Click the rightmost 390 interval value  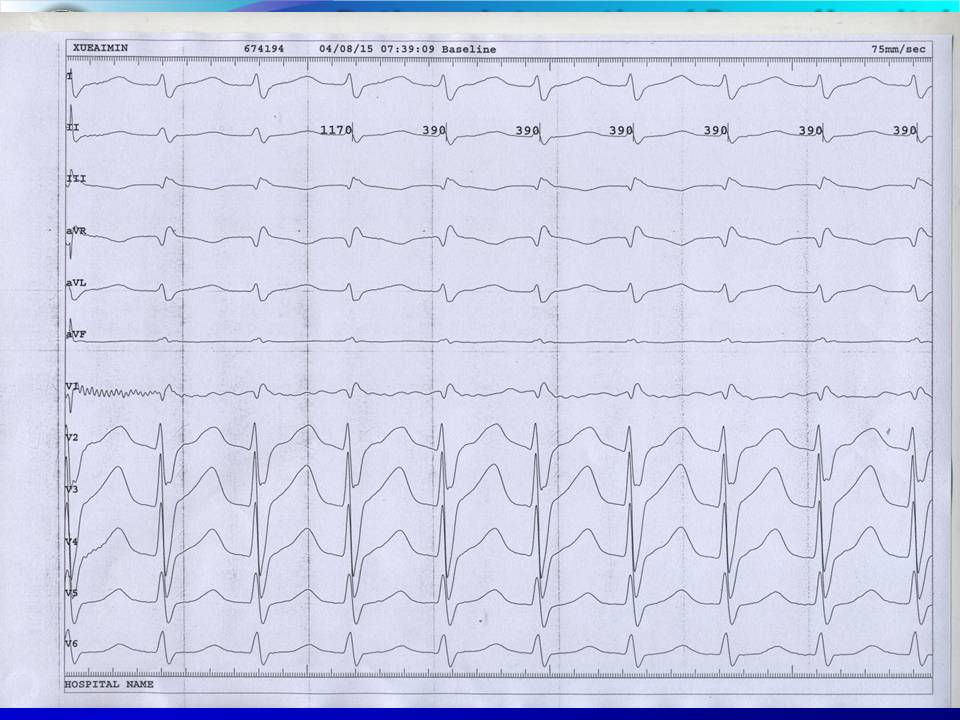904,130
